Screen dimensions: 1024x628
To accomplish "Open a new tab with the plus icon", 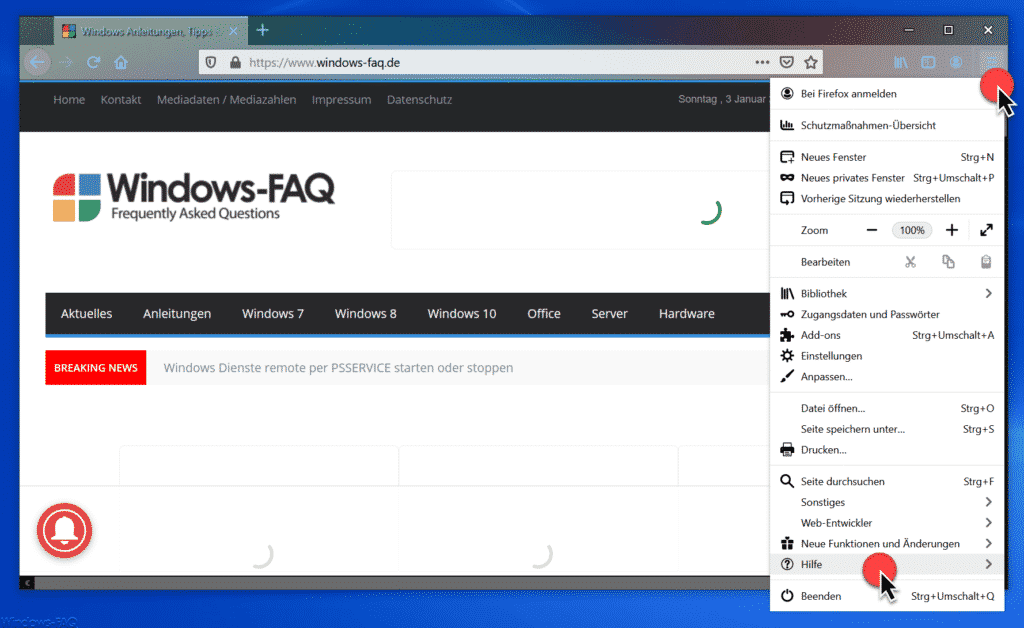I will click(x=263, y=30).
